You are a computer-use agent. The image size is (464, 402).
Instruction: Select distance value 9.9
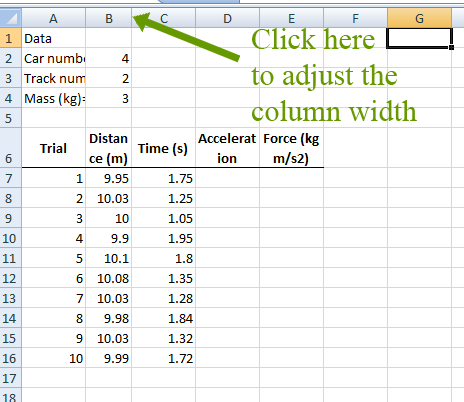[x=109, y=238]
